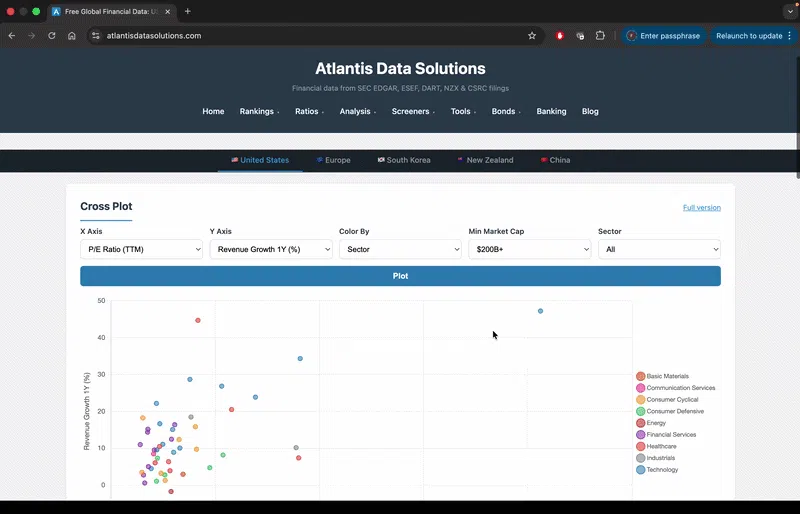This screenshot has height=514, width=800.
Task: Click the browser forward arrow
Action: point(32,36)
